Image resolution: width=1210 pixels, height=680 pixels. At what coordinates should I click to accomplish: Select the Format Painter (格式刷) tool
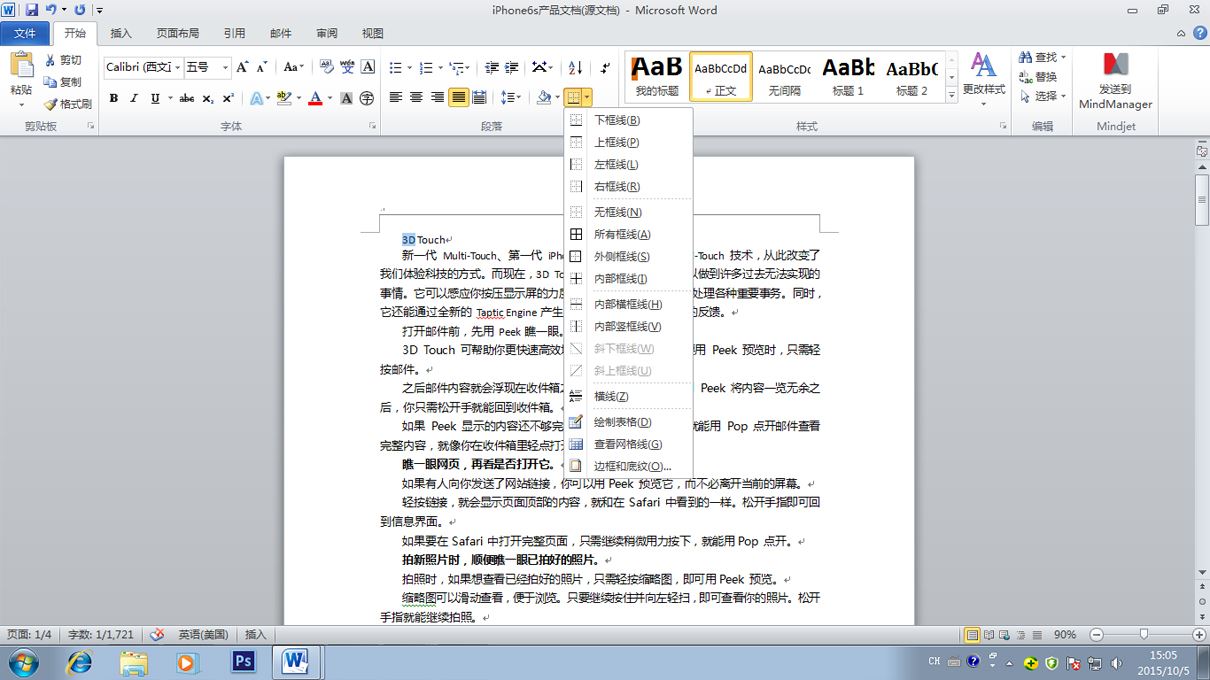click(67, 104)
